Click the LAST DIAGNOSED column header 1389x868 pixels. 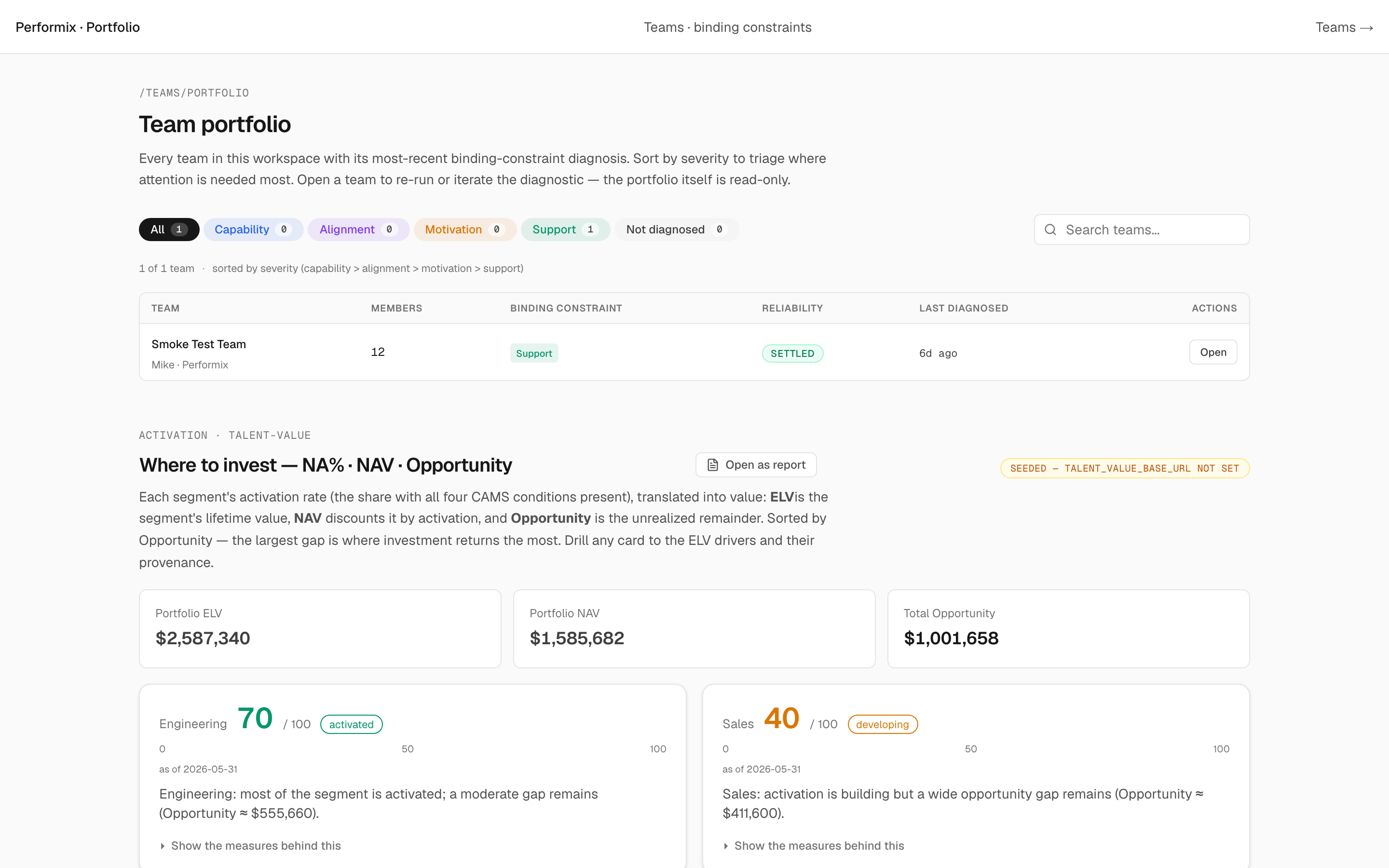point(964,308)
